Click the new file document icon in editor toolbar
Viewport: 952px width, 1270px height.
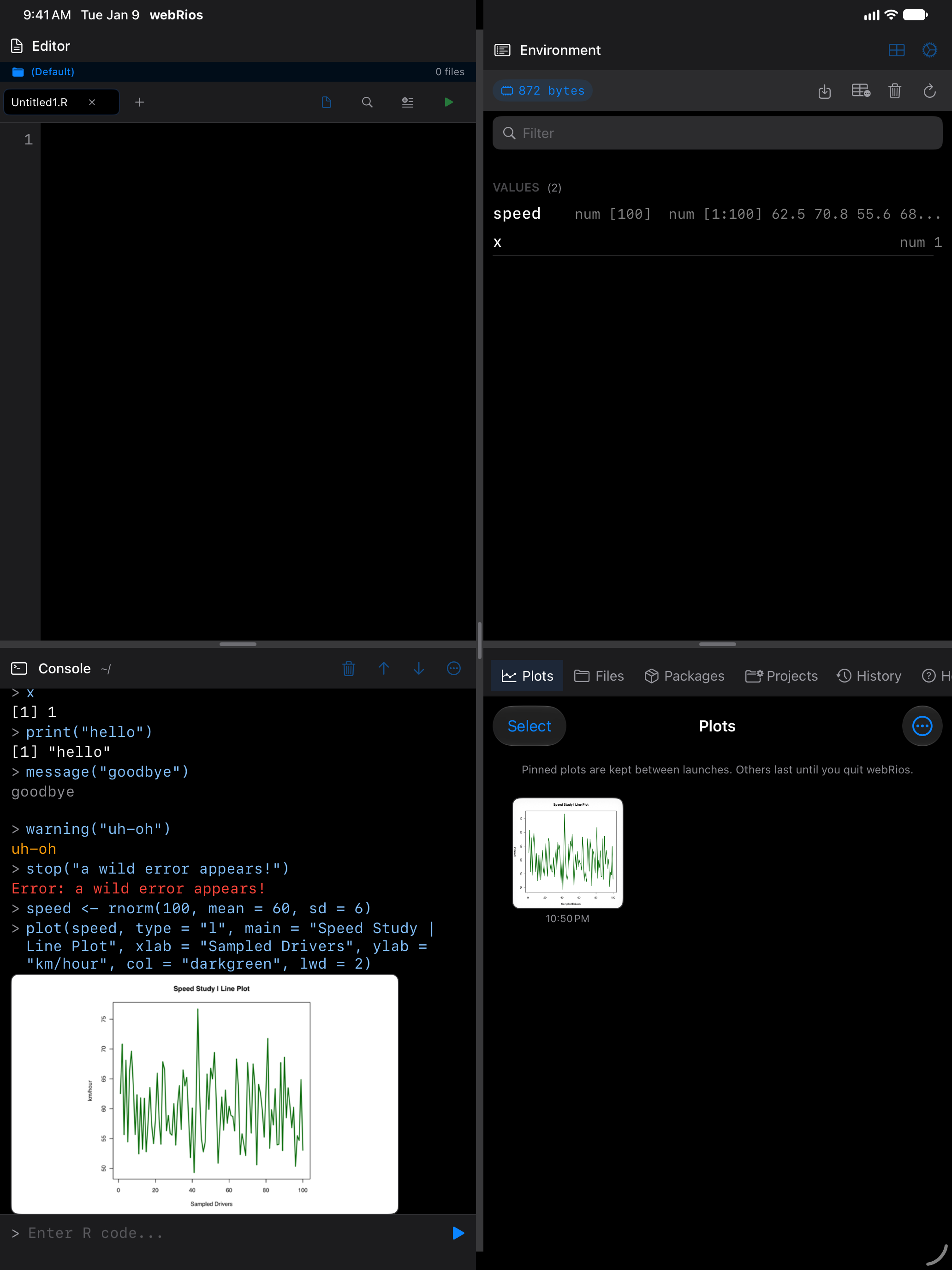(x=327, y=102)
